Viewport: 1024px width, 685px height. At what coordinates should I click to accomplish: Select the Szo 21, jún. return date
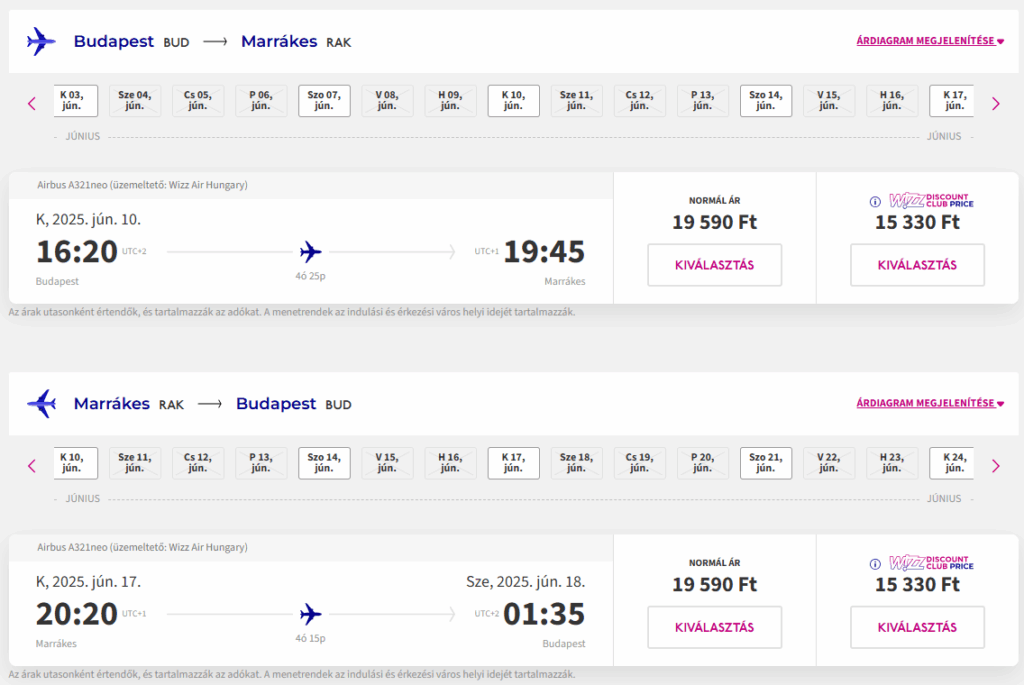click(765, 463)
